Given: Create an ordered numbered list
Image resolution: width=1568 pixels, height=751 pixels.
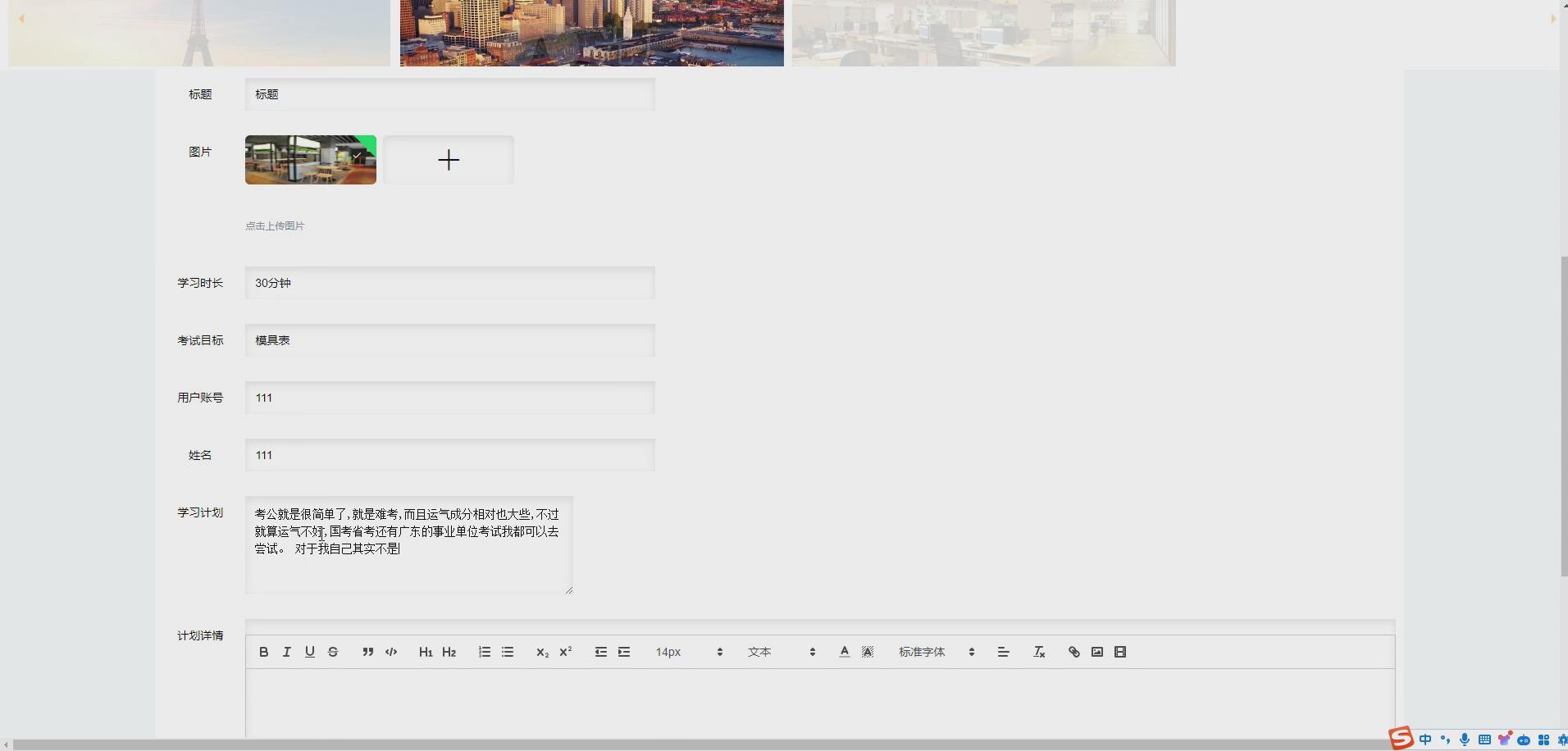Looking at the screenshot, I should pos(485,652).
